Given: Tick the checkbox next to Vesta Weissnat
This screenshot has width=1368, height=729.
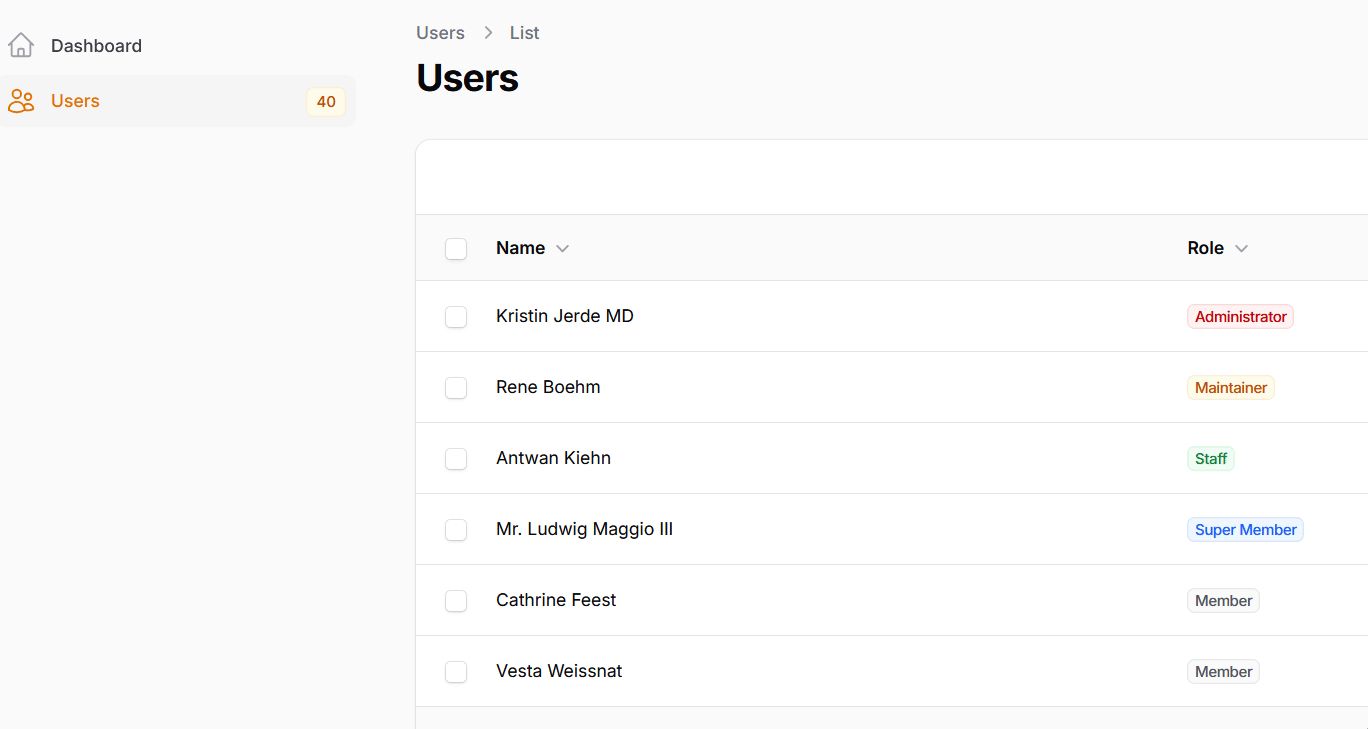Looking at the screenshot, I should click(456, 672).
